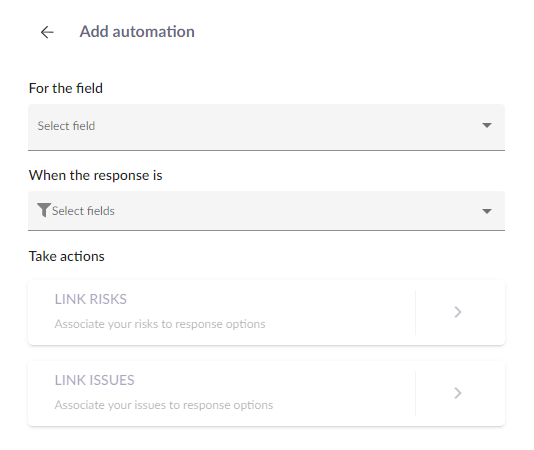This screenshot has width=534, height=450.
Task: Go back using the left arrow
Action: 47,32
